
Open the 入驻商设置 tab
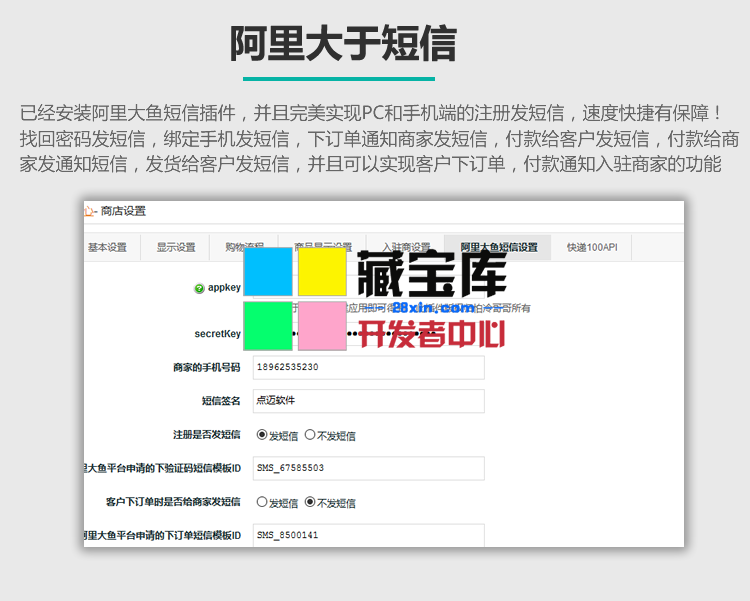(406, 247)
